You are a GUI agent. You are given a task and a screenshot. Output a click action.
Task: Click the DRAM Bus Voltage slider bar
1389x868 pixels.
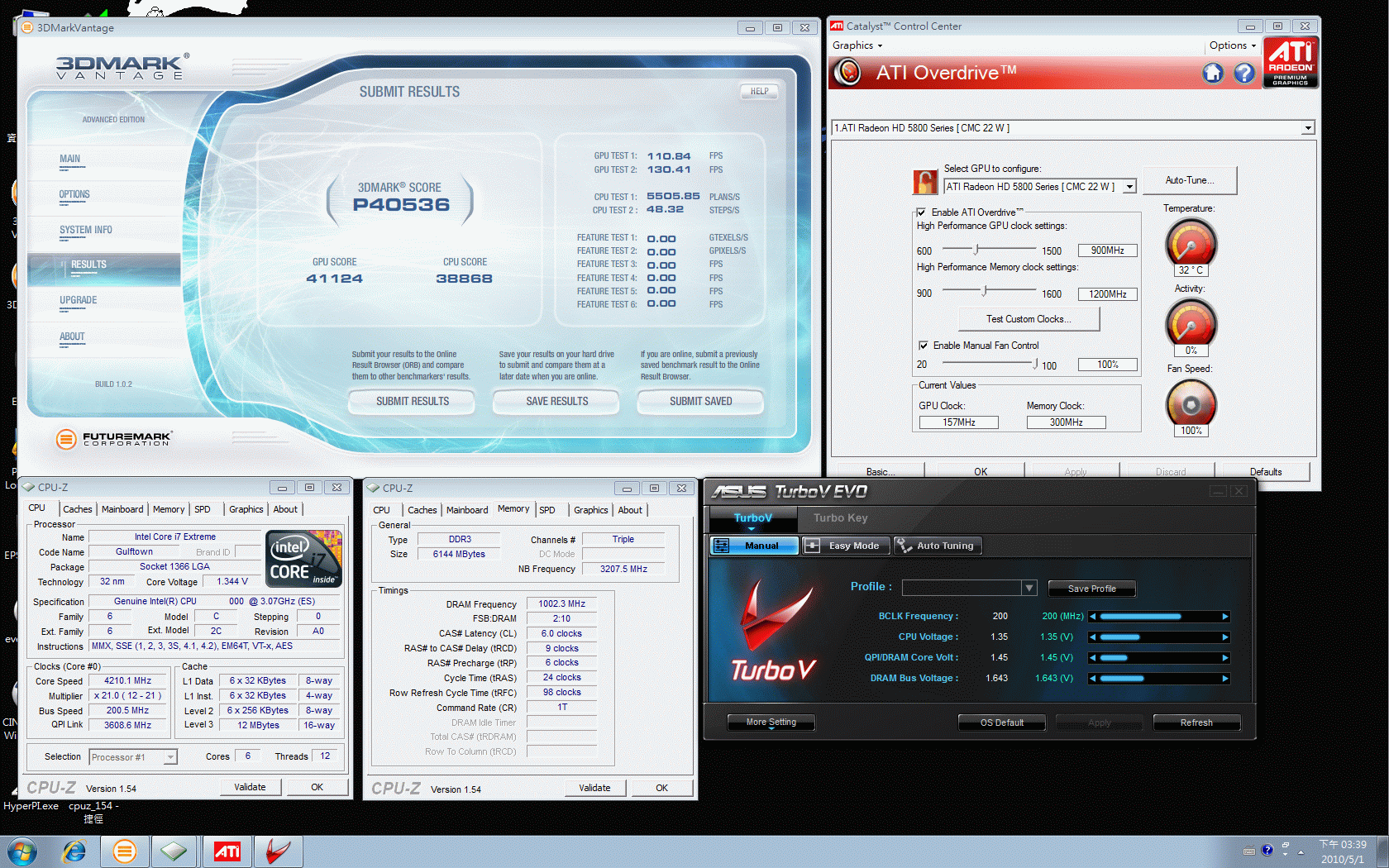point(1159,679)
